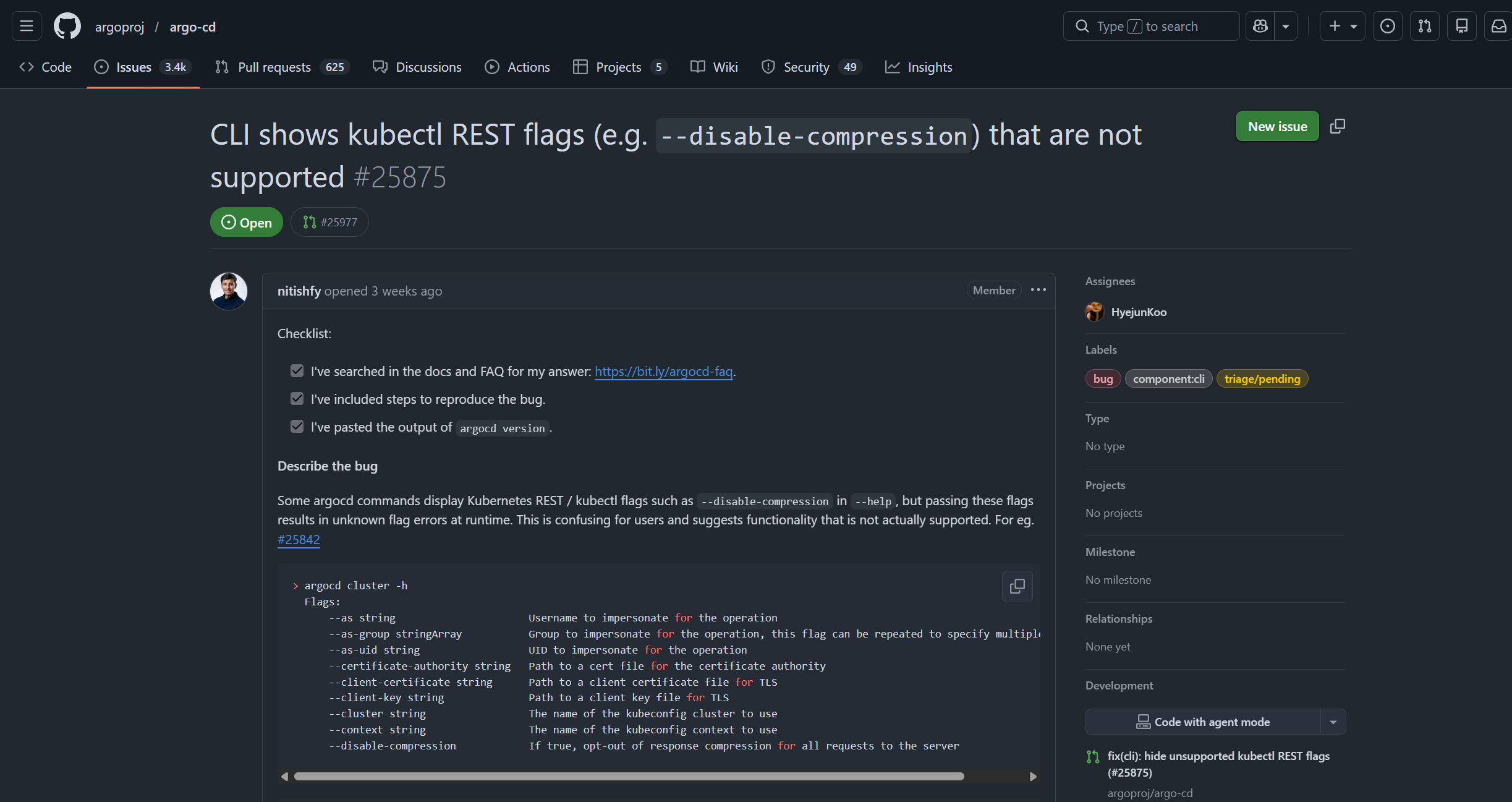Expand the Copilot dropdown arrow

tap(1286, 26)
